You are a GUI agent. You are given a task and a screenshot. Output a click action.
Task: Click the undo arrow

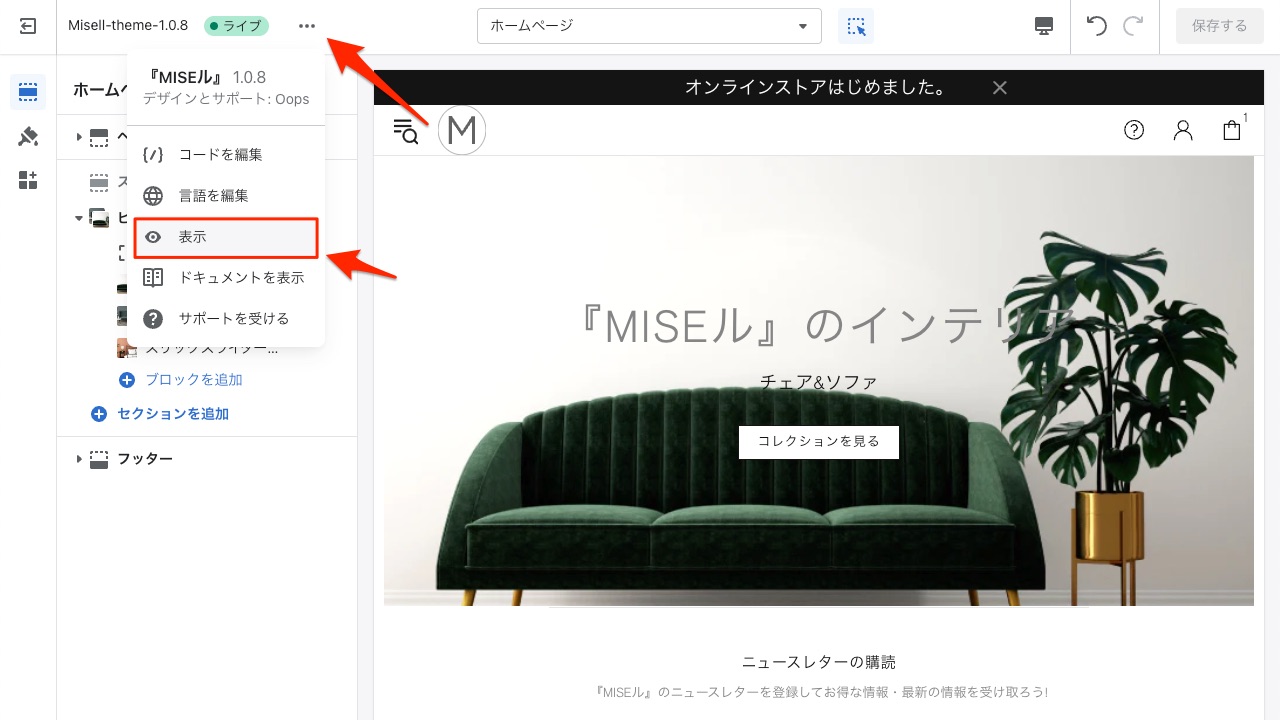point(1097,26)
